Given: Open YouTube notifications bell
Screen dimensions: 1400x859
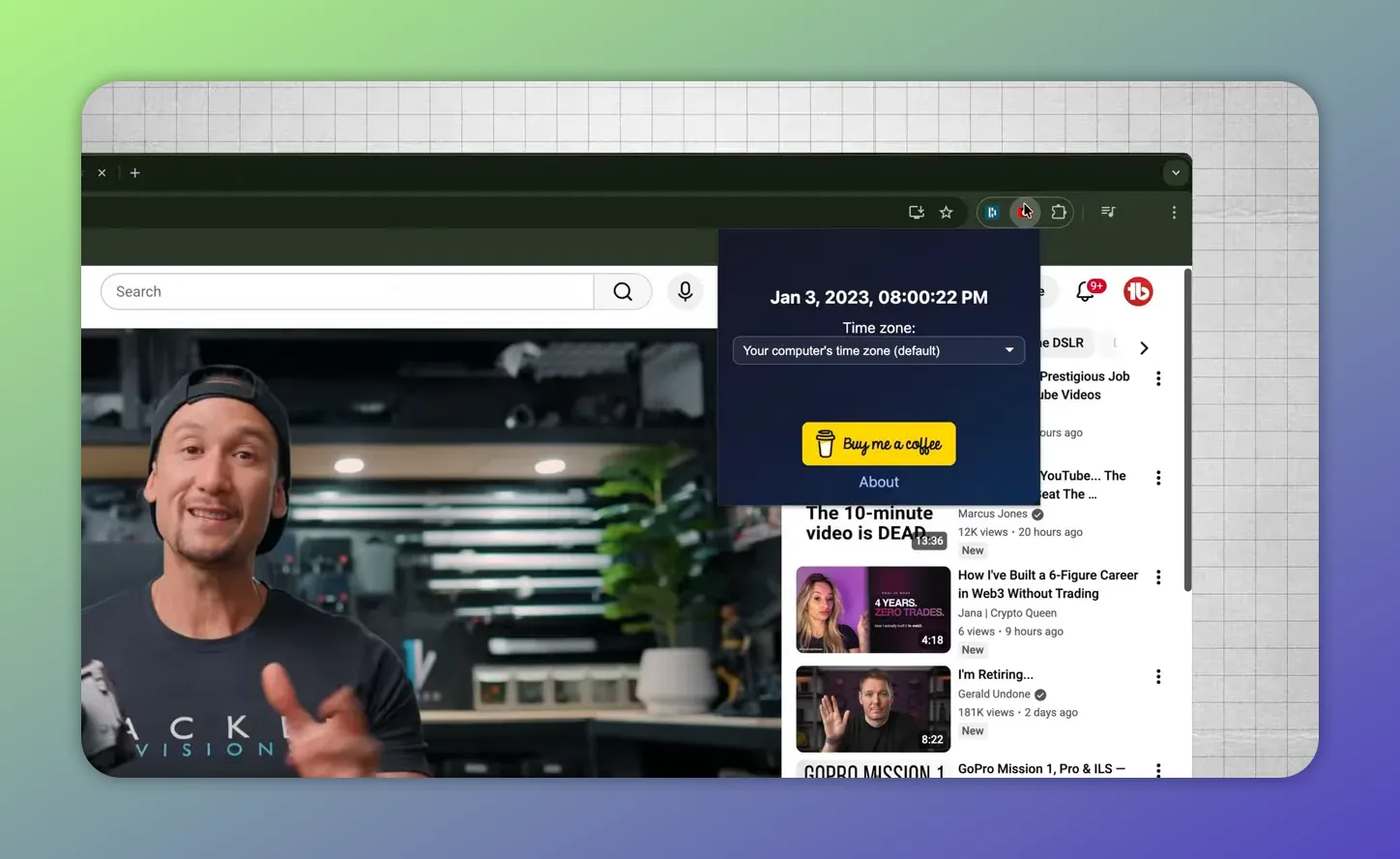Looking at the screenshot, I should click(1086, 291).
